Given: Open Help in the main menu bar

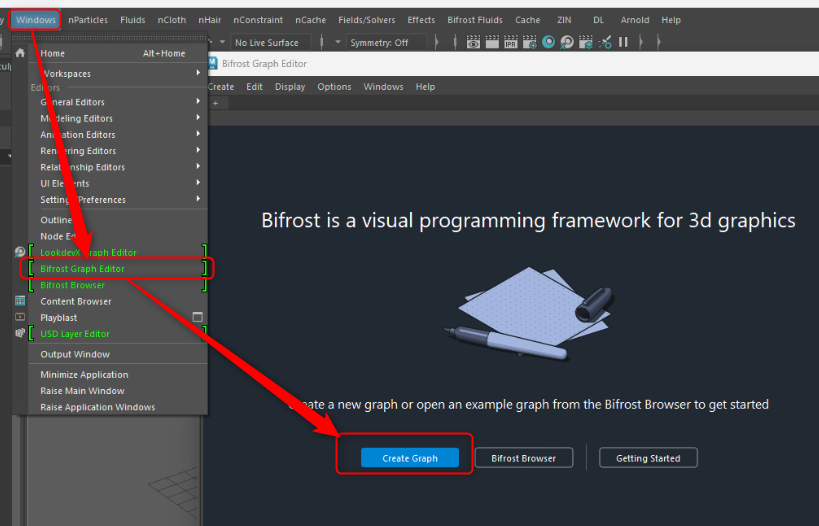Looking at the screenshot, I should (671, 20).
